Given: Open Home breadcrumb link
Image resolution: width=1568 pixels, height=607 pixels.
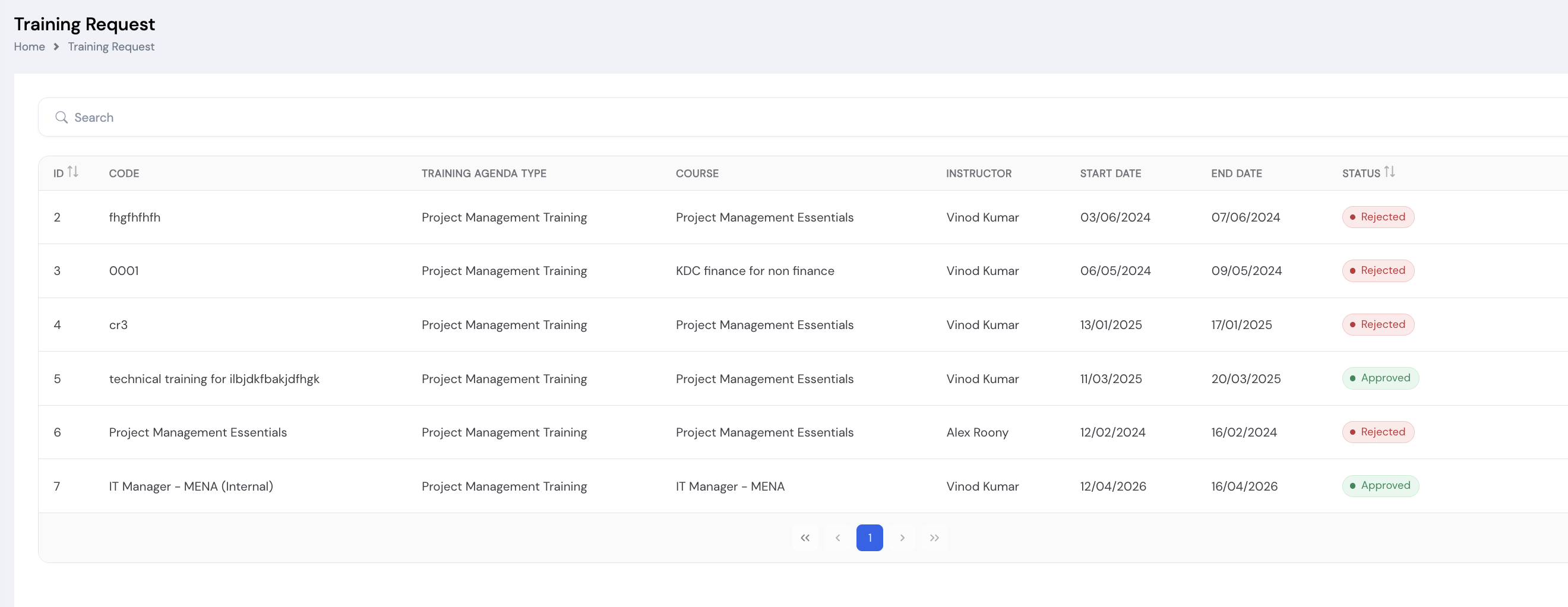Looking at the screenshot, I should (x=29, y=47).
